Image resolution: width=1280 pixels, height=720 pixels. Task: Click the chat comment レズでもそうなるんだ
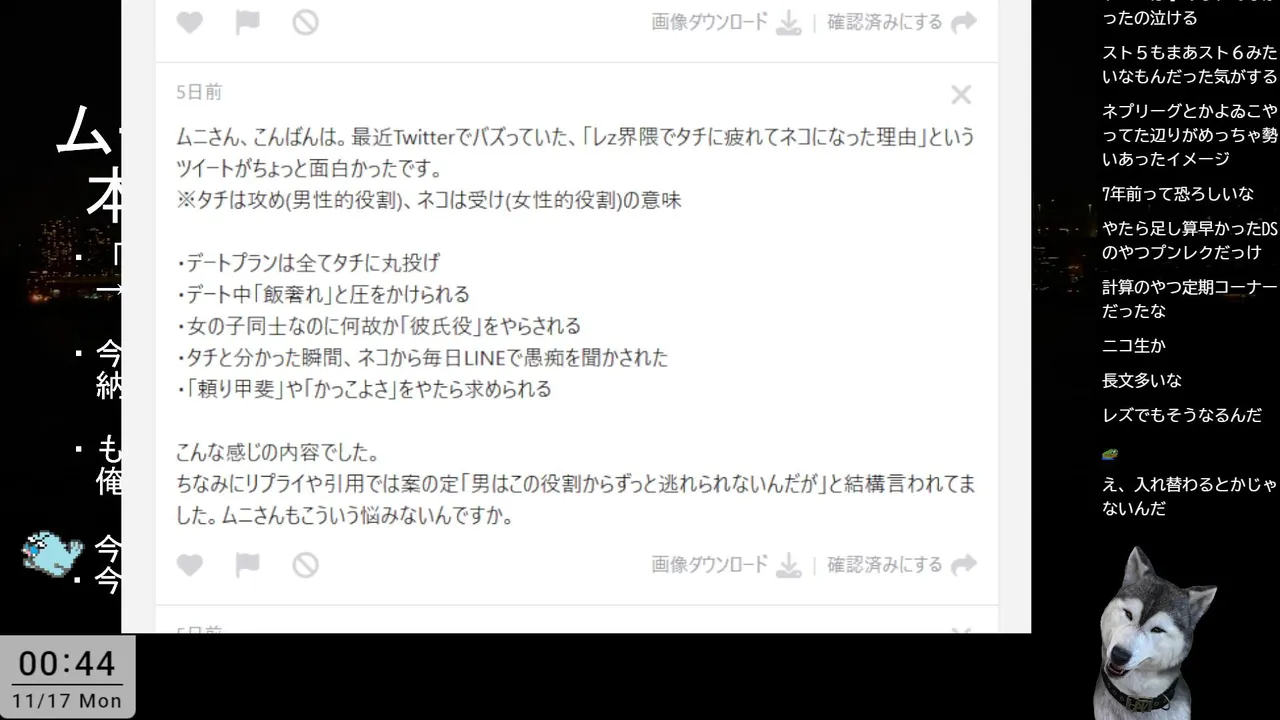(x=1182, y=415)
